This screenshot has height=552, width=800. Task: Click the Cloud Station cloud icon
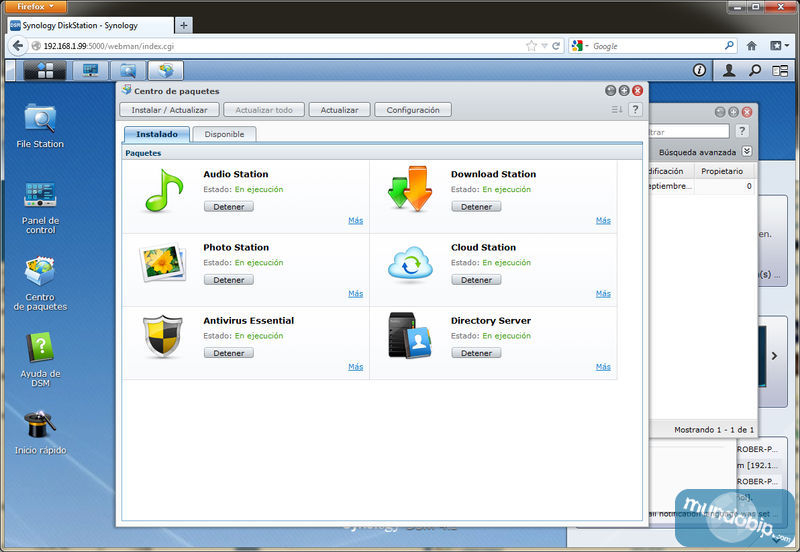pyautogui.click(x=410, y=264)
